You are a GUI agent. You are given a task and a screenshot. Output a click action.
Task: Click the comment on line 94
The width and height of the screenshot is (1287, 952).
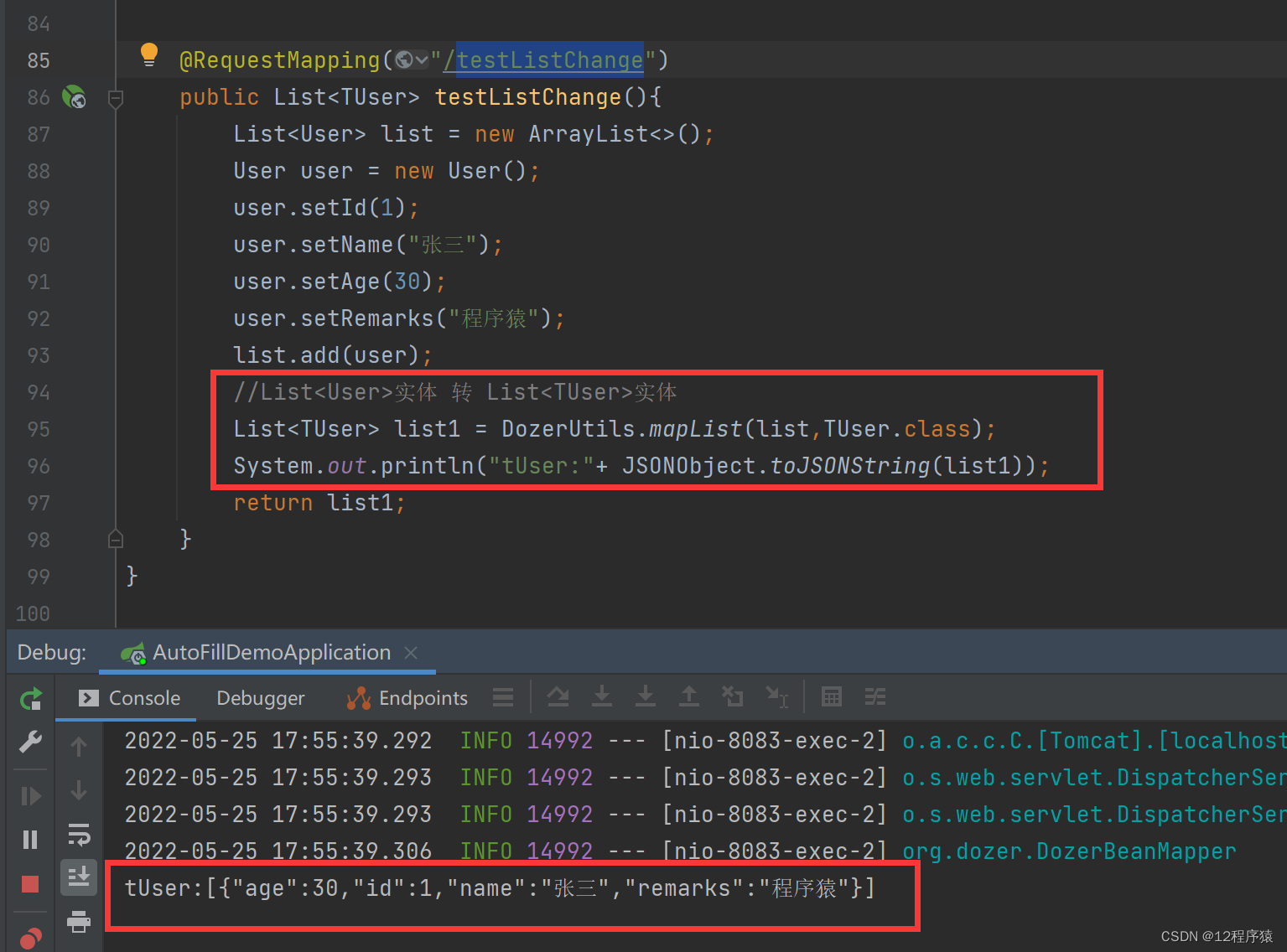point(455,392)
